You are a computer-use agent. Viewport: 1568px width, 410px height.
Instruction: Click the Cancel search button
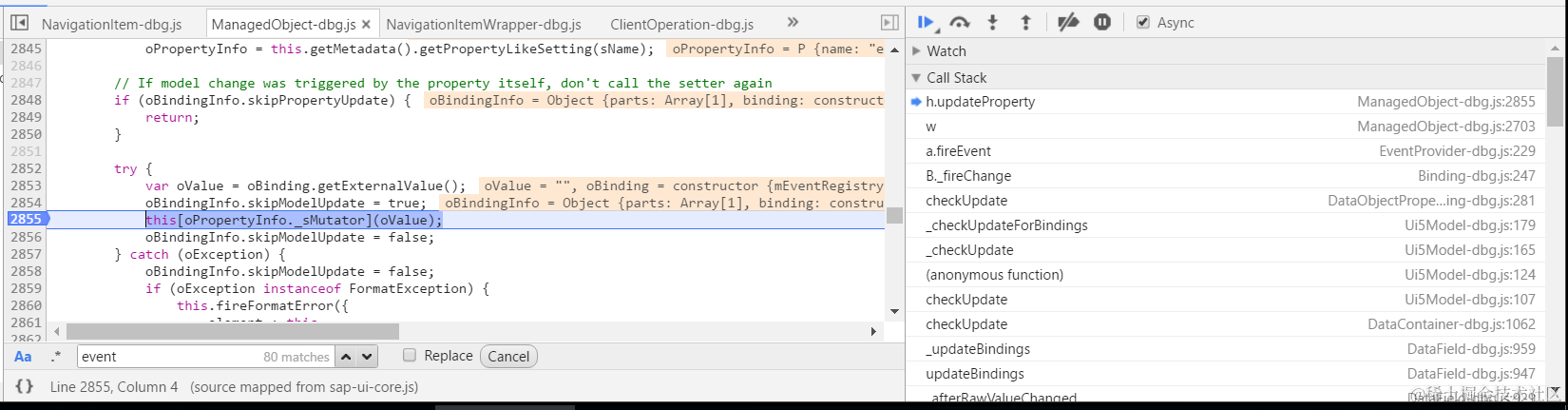click(508, 357)
